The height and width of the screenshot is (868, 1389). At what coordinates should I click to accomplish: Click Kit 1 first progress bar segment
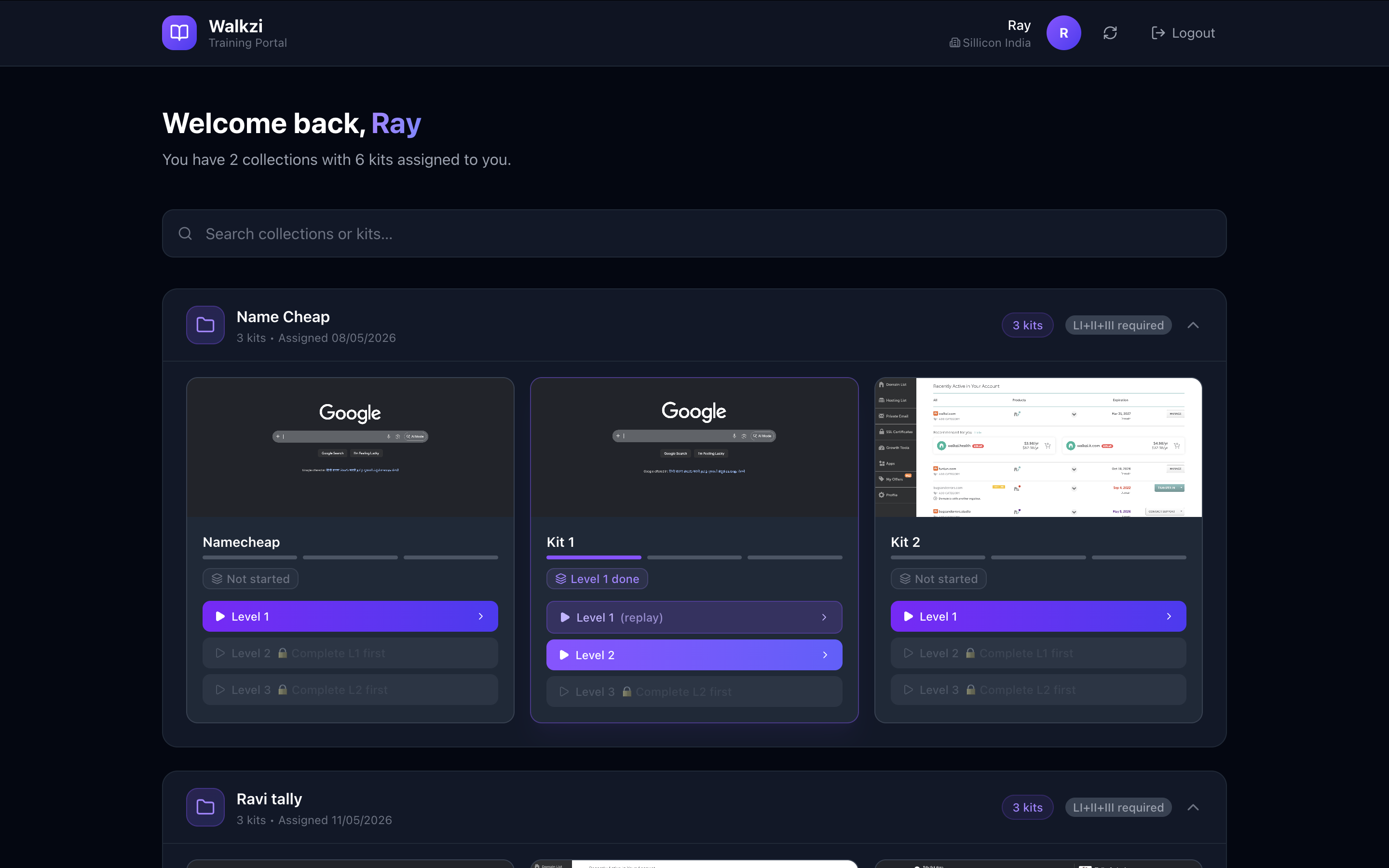[594, 557]
